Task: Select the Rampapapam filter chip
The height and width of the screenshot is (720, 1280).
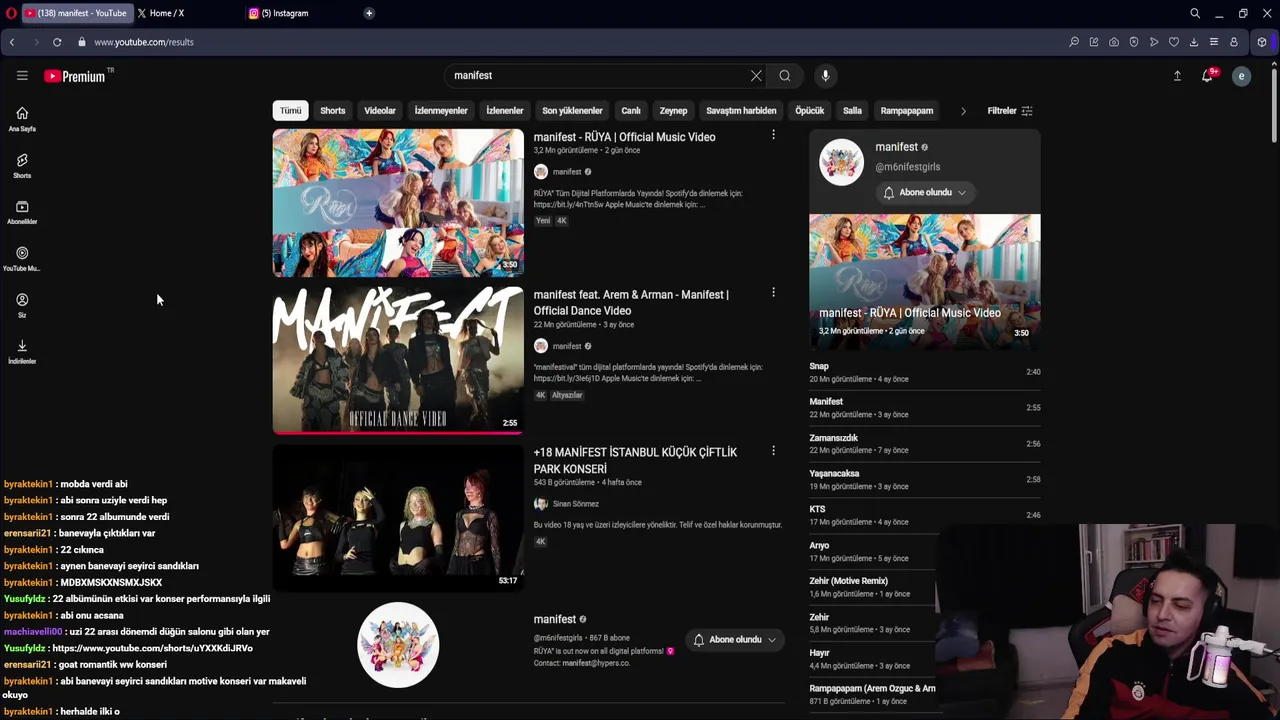Action: pos(907,111)
